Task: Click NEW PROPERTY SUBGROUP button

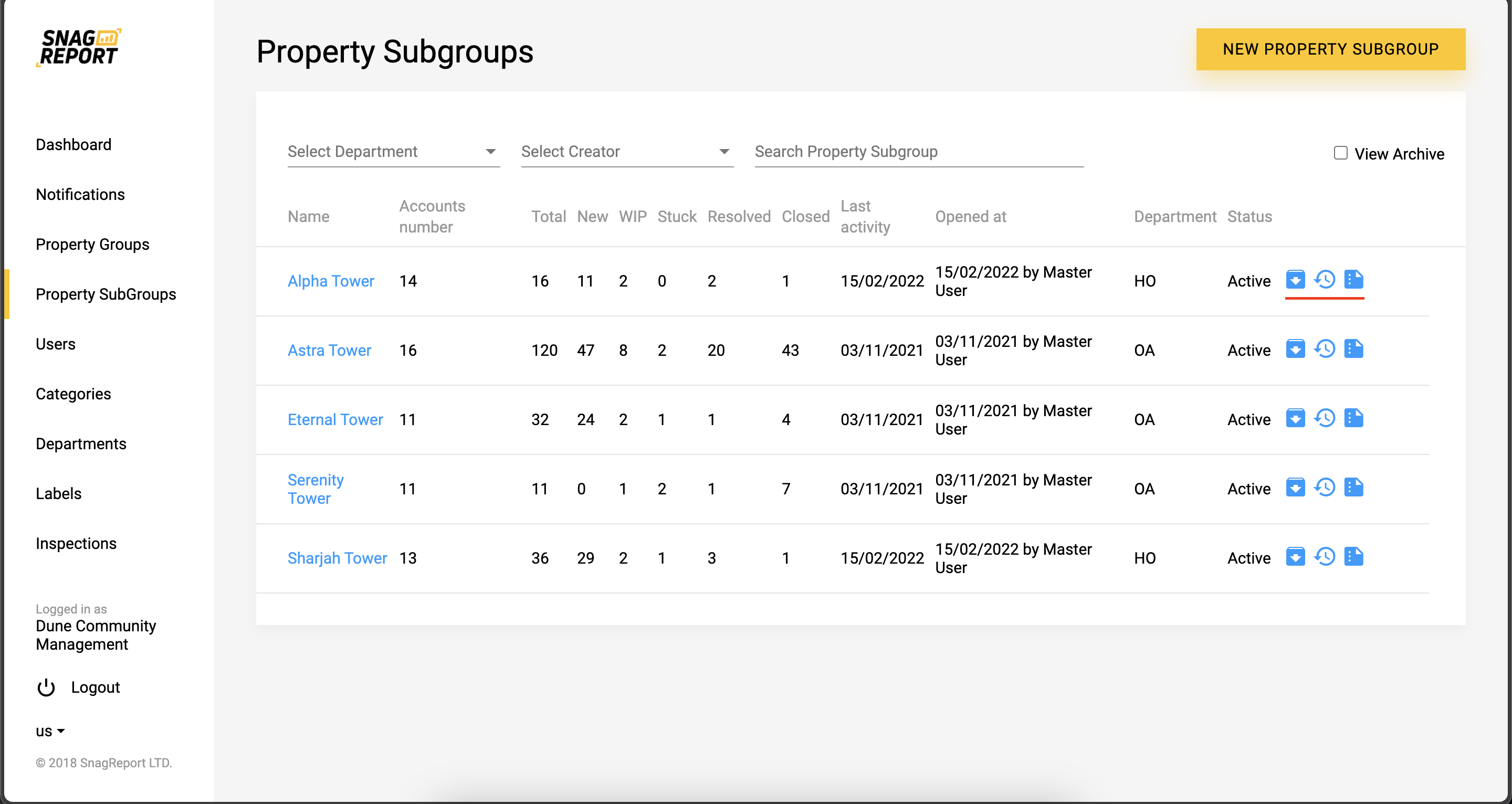Action: pos(1330,49)
